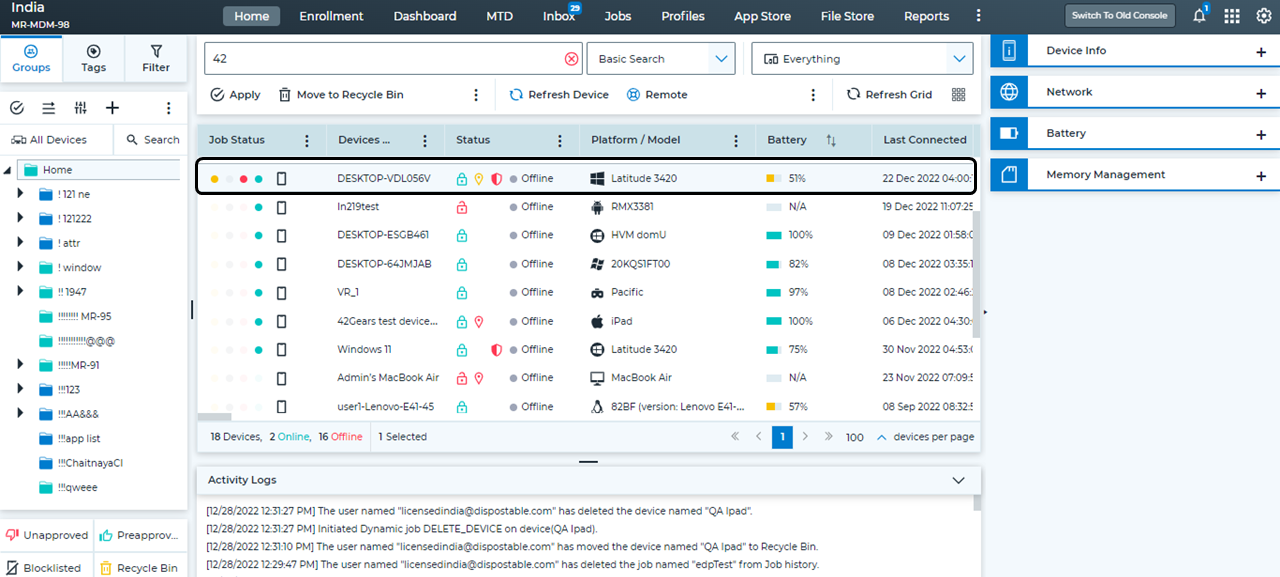Switch to the Groups tab
This screenshot has width=1280, height=577.
click(x=31, y=58)
